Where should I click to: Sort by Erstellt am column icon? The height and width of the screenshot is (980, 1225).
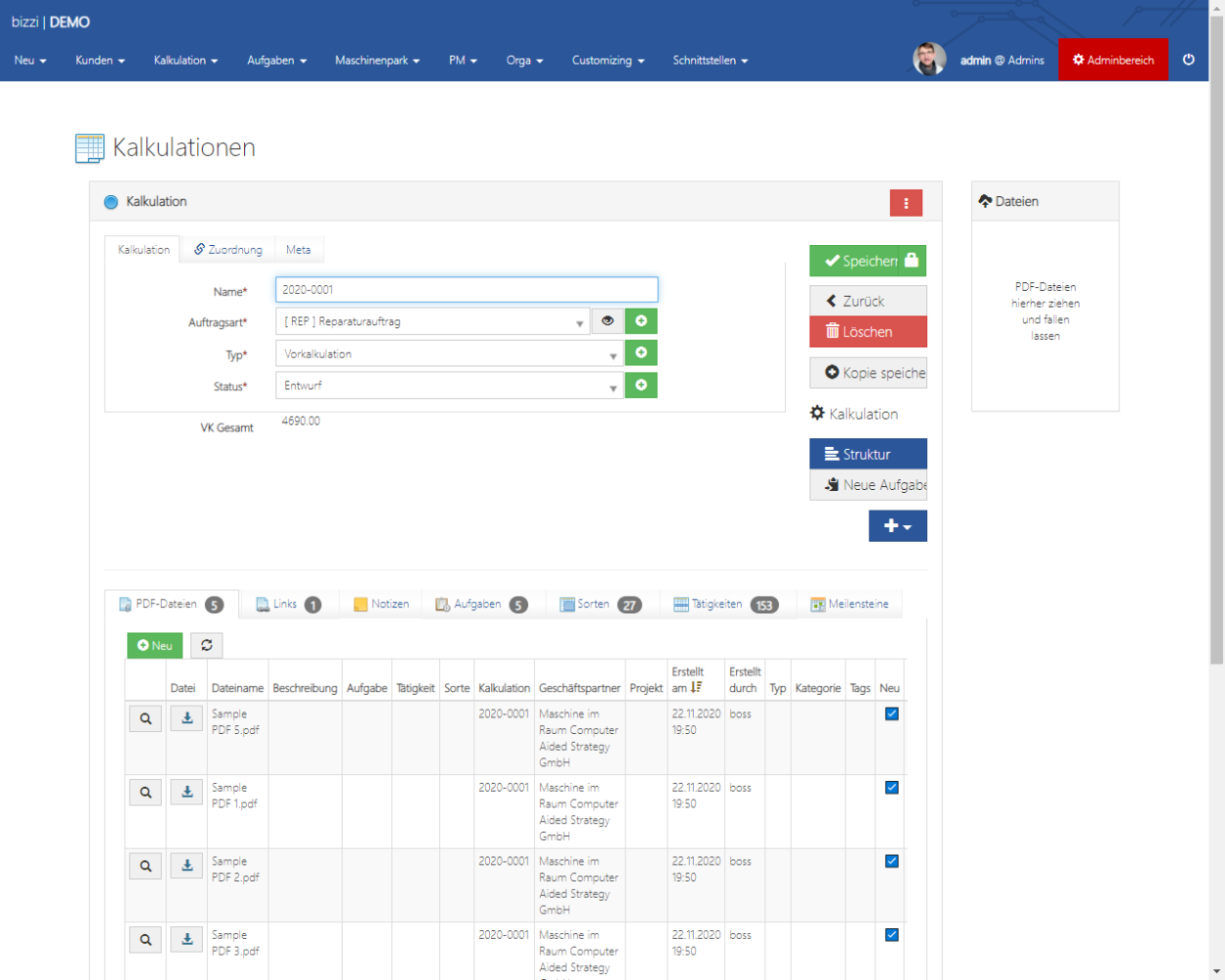tap(696, 688)
